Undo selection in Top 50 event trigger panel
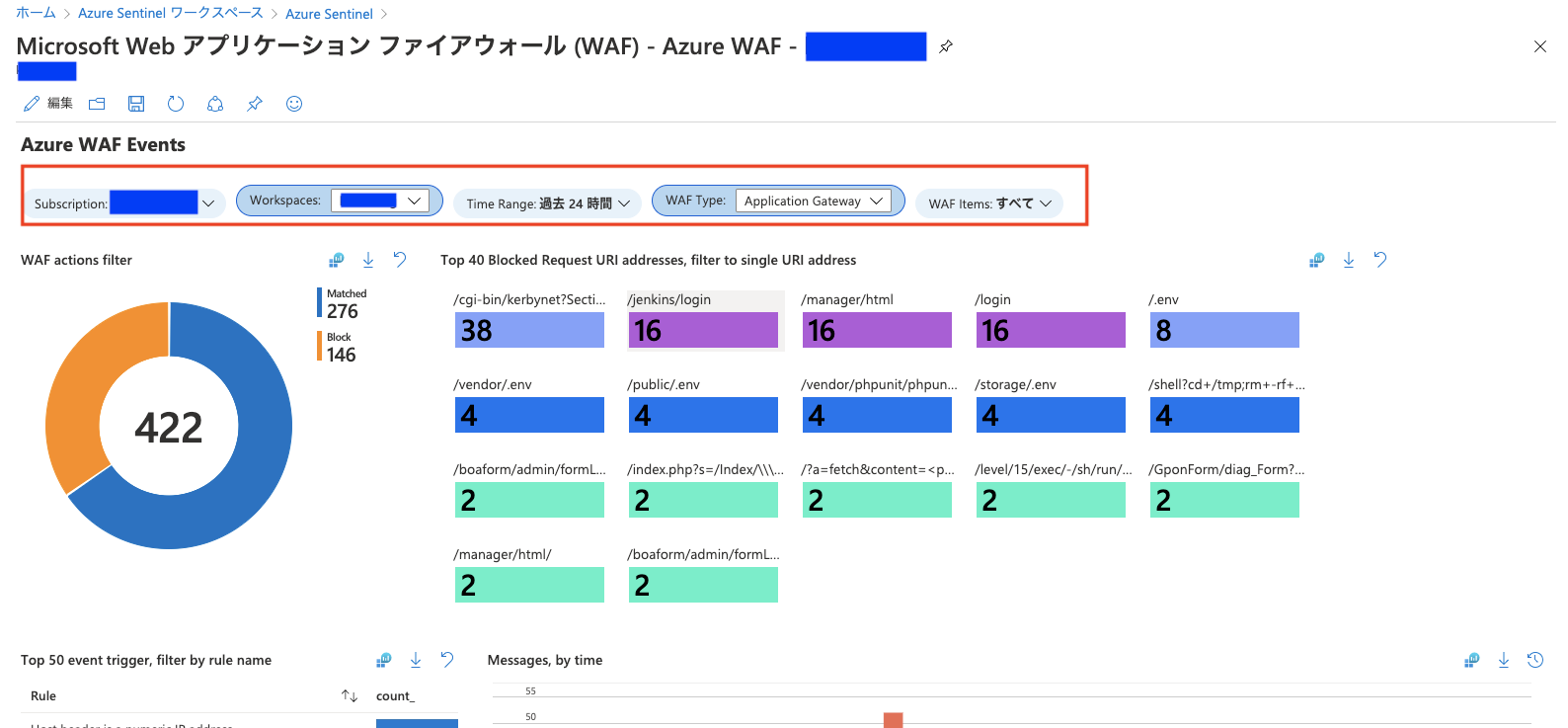This screenshot has height=728, width=1568. coord(447,660)
